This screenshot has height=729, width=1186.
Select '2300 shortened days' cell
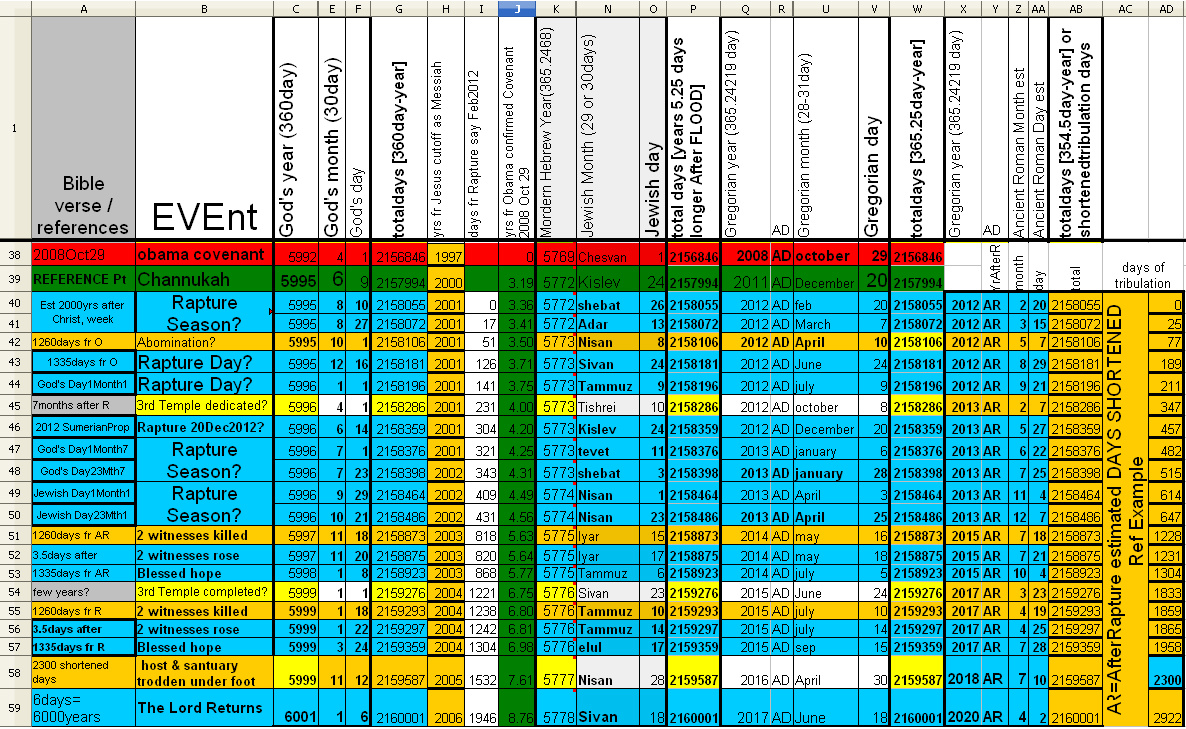[x=83, y=672]
